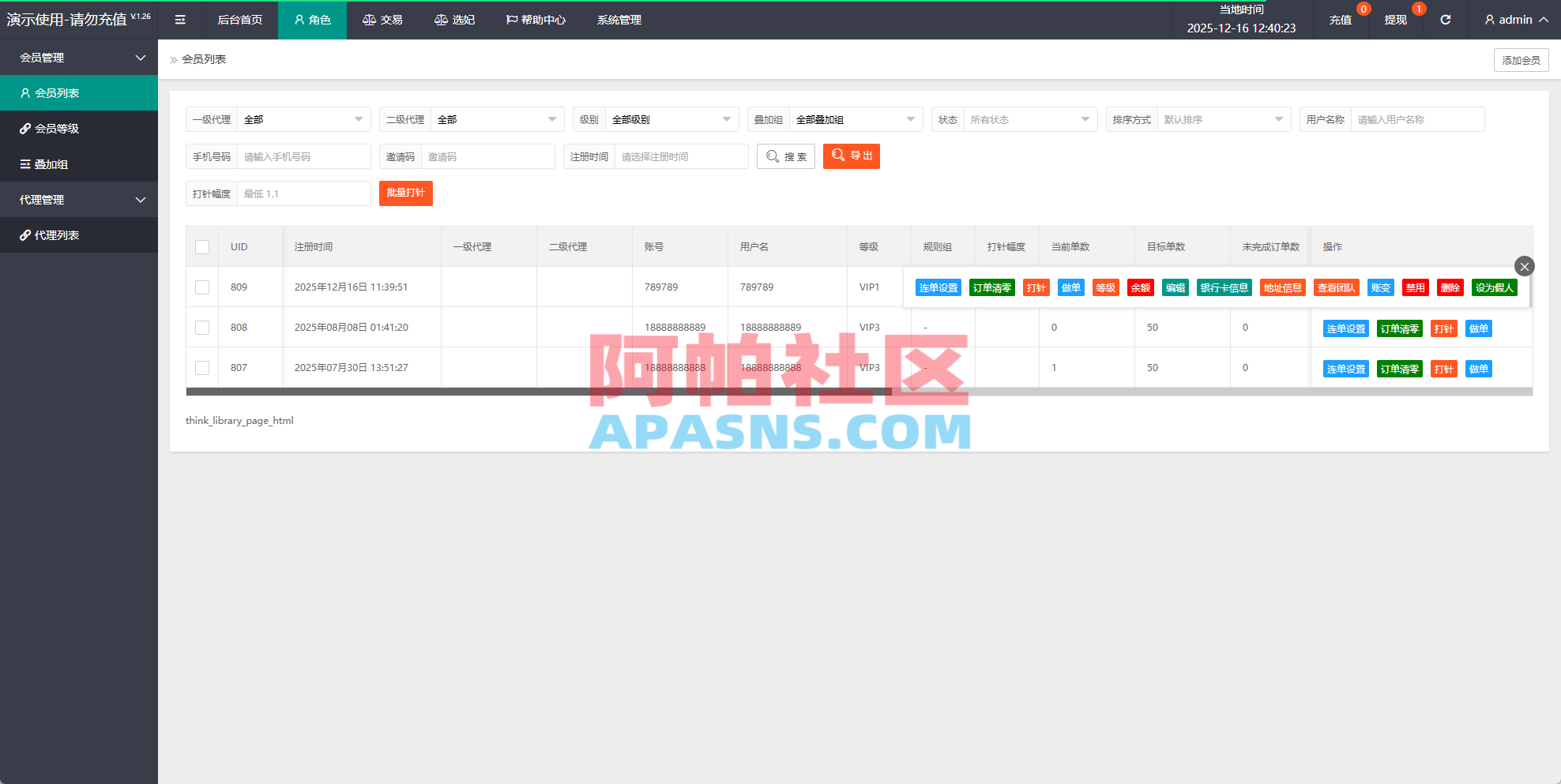
Task: Open 会员等级 in the sidebar
Action: click(x=79, y=128)
